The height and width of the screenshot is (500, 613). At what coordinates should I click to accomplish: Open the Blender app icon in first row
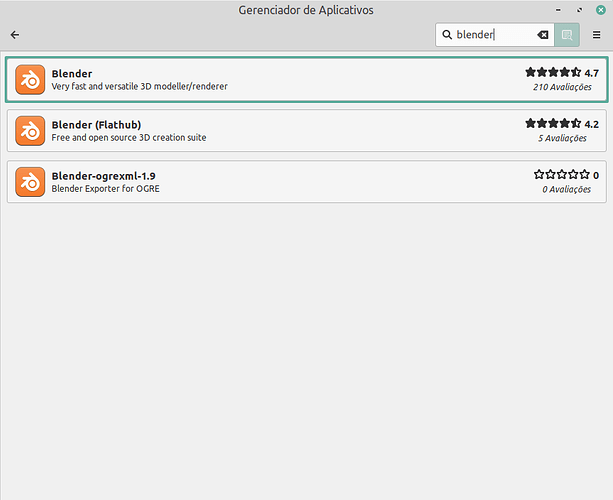(x=30, y=80)
